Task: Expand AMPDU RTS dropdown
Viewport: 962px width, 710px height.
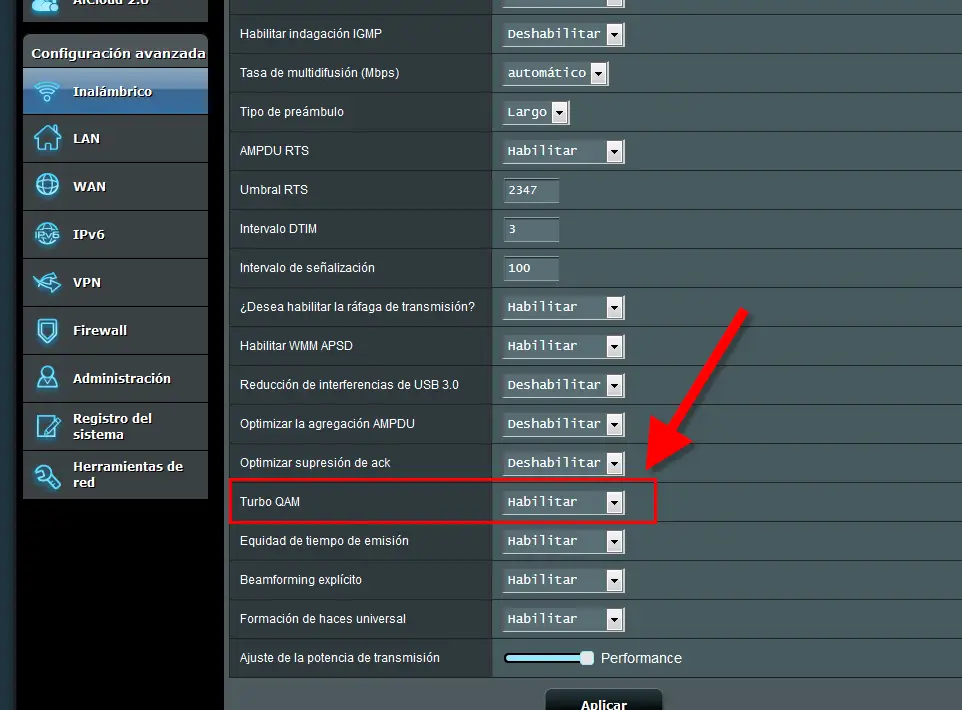Action: (563, 151)
